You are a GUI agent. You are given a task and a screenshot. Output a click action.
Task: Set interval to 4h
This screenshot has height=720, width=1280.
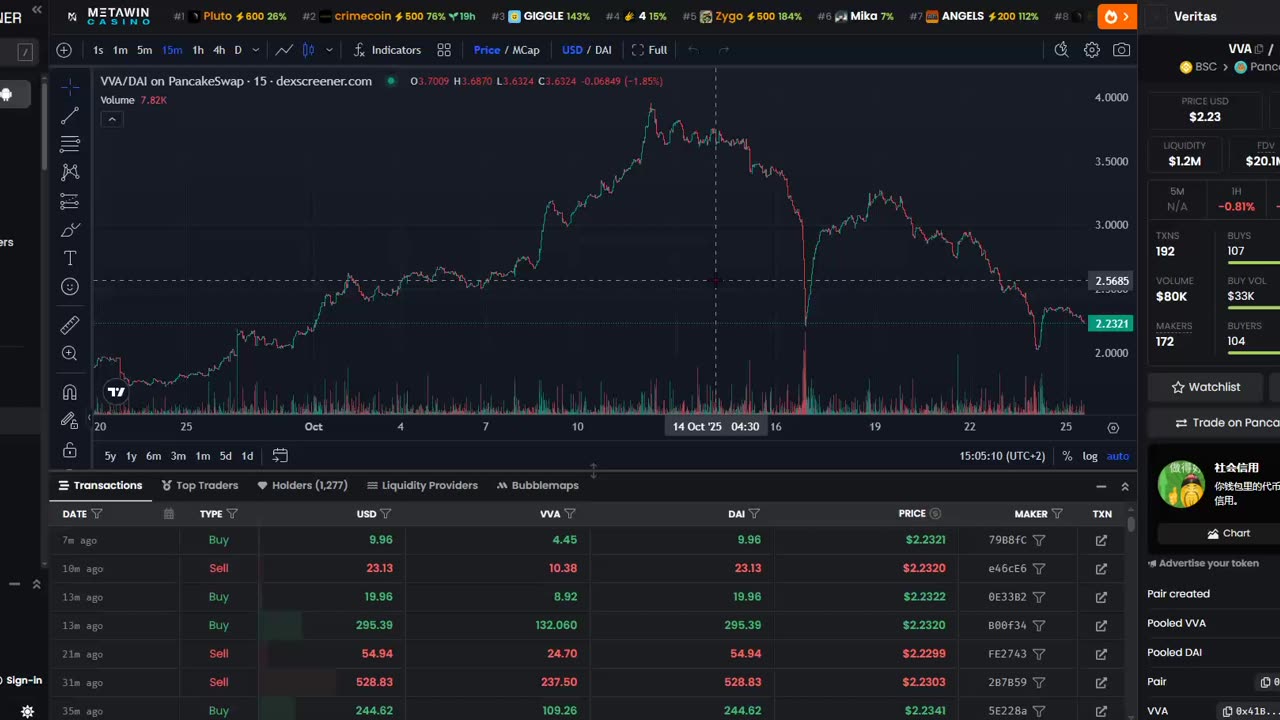(219, 50)
